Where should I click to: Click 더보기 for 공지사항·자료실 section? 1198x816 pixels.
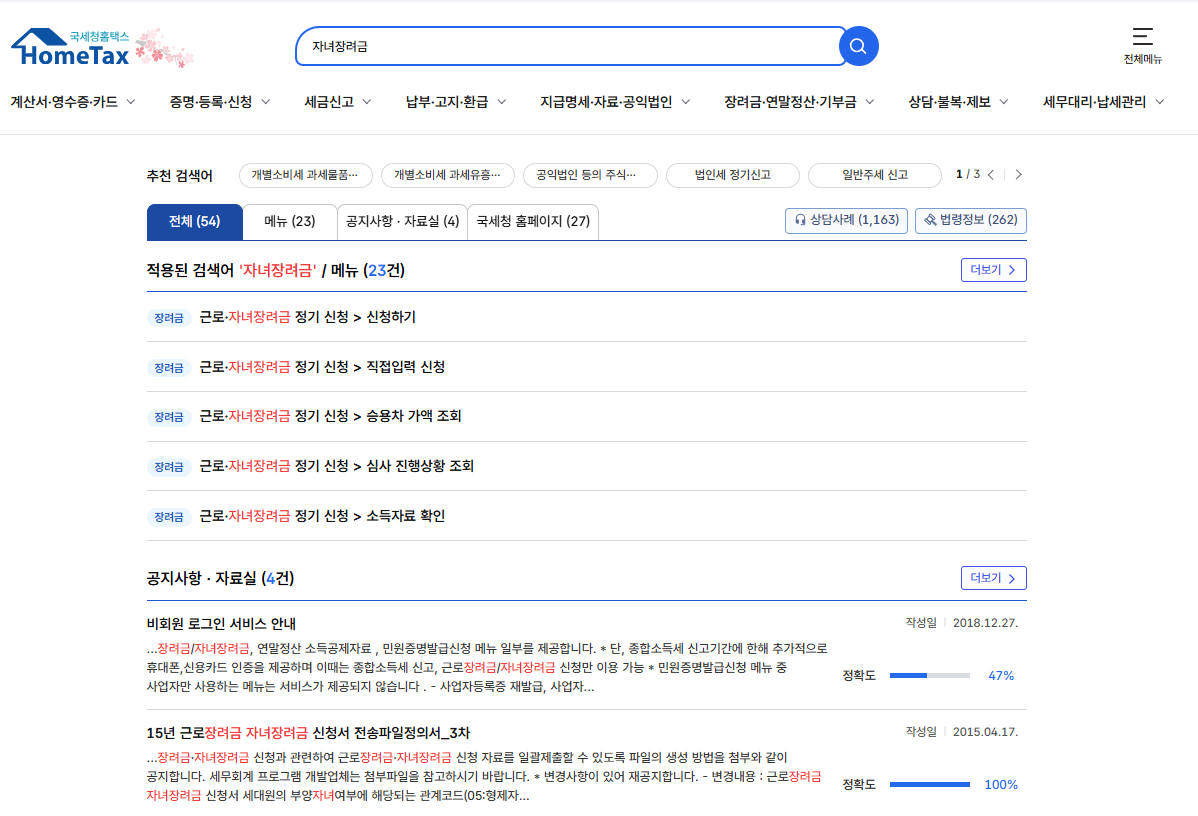pyautogui.click(x=993, y=577)
